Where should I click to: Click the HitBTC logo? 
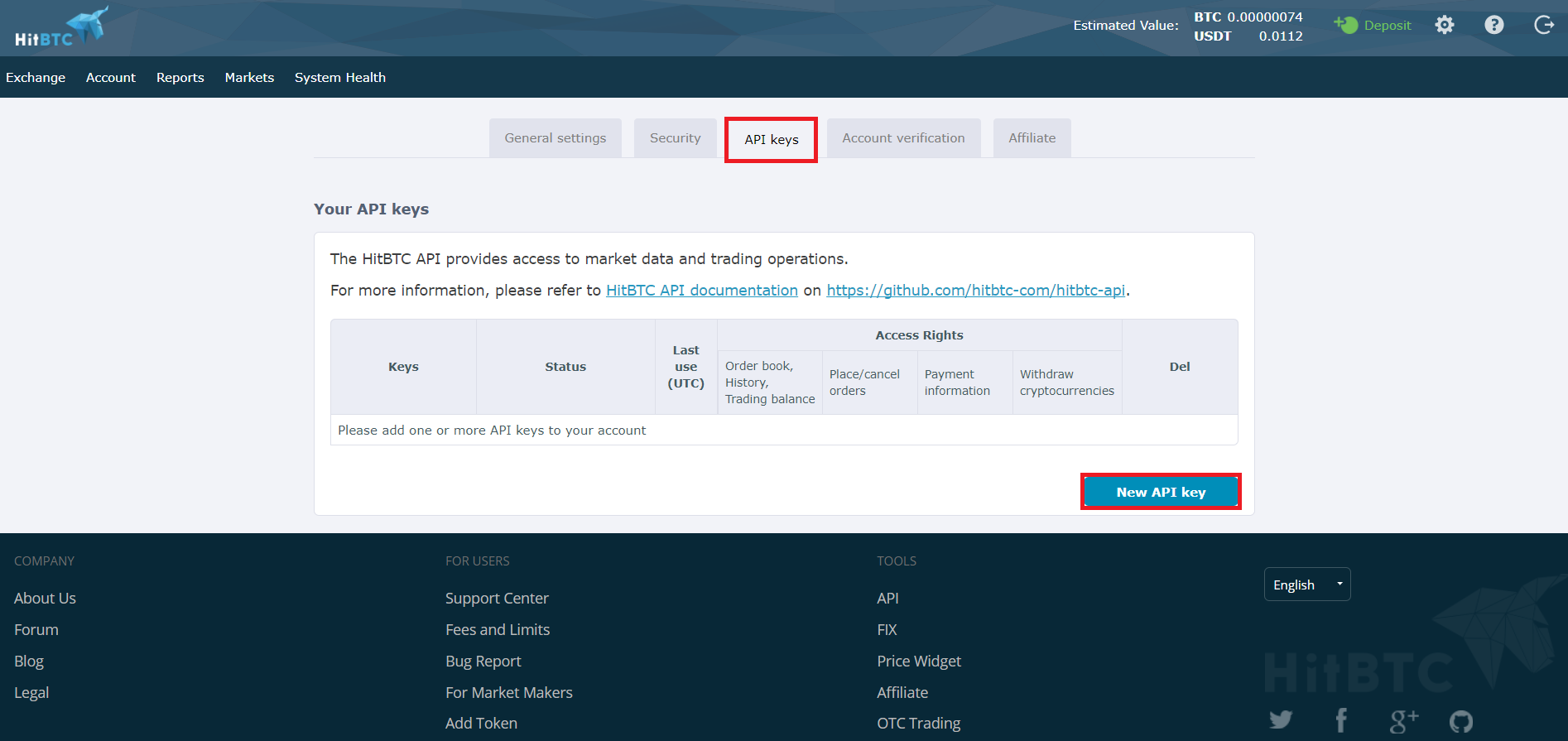coord(61,26)
